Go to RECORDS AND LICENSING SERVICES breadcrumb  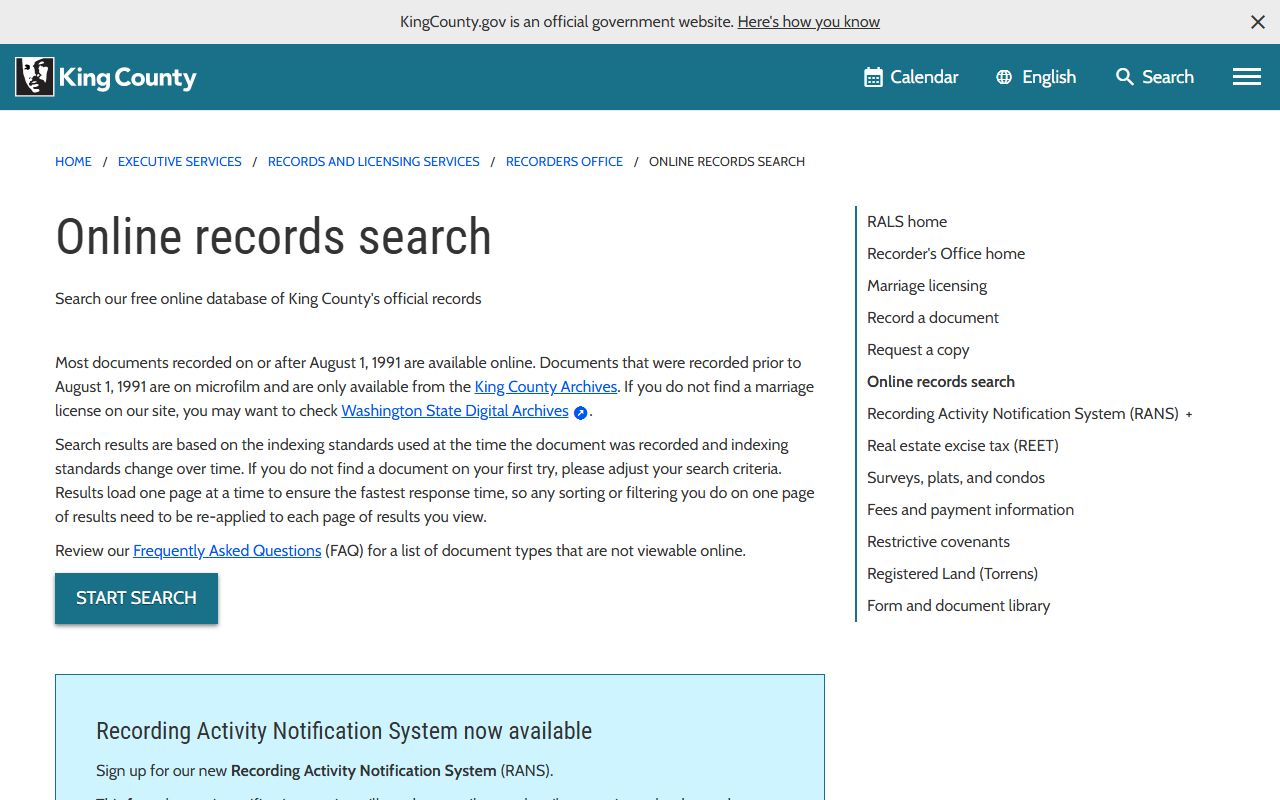[374, 161]
